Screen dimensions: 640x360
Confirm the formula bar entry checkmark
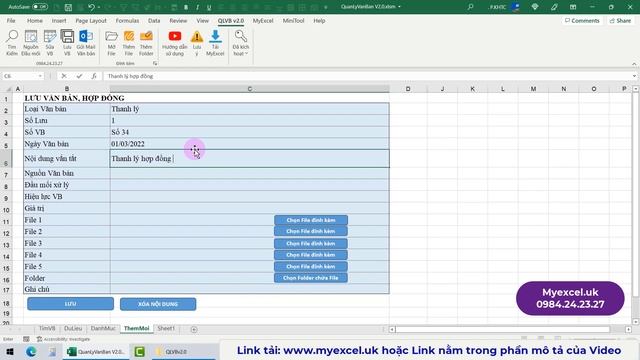pyautogui.click(x=79, y=76)
